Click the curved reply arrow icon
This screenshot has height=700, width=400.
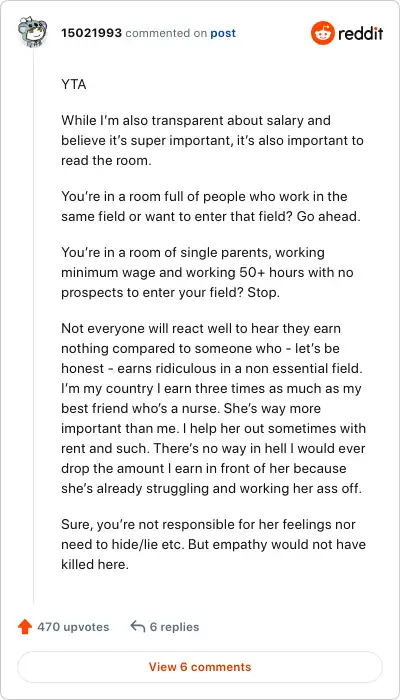[138, 627]
